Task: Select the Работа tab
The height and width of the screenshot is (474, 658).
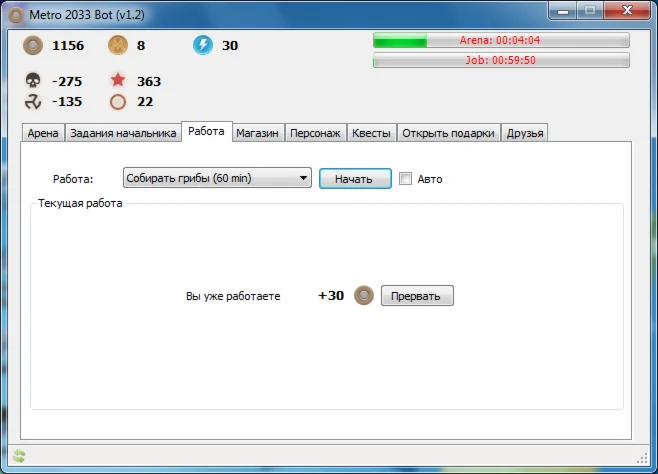Action: point(206,131)
